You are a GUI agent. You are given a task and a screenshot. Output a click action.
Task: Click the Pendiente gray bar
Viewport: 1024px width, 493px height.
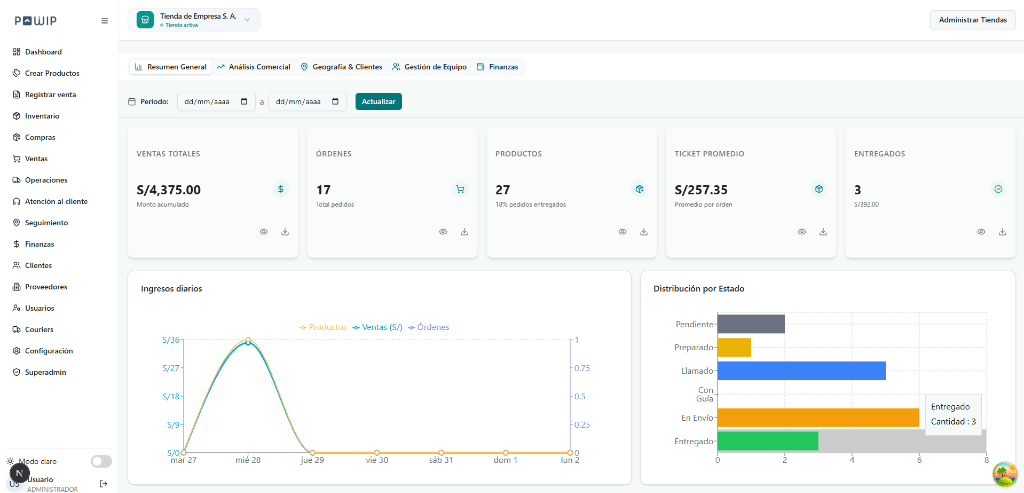click(x=751, y=324)
